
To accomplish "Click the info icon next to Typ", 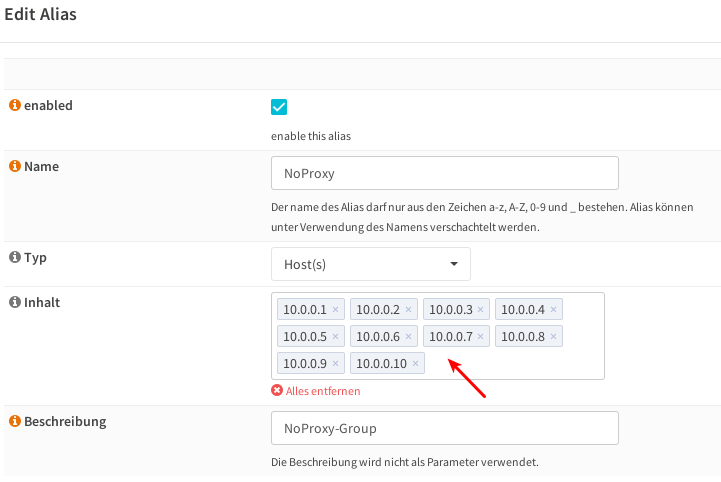I will (x=15, y=257).
